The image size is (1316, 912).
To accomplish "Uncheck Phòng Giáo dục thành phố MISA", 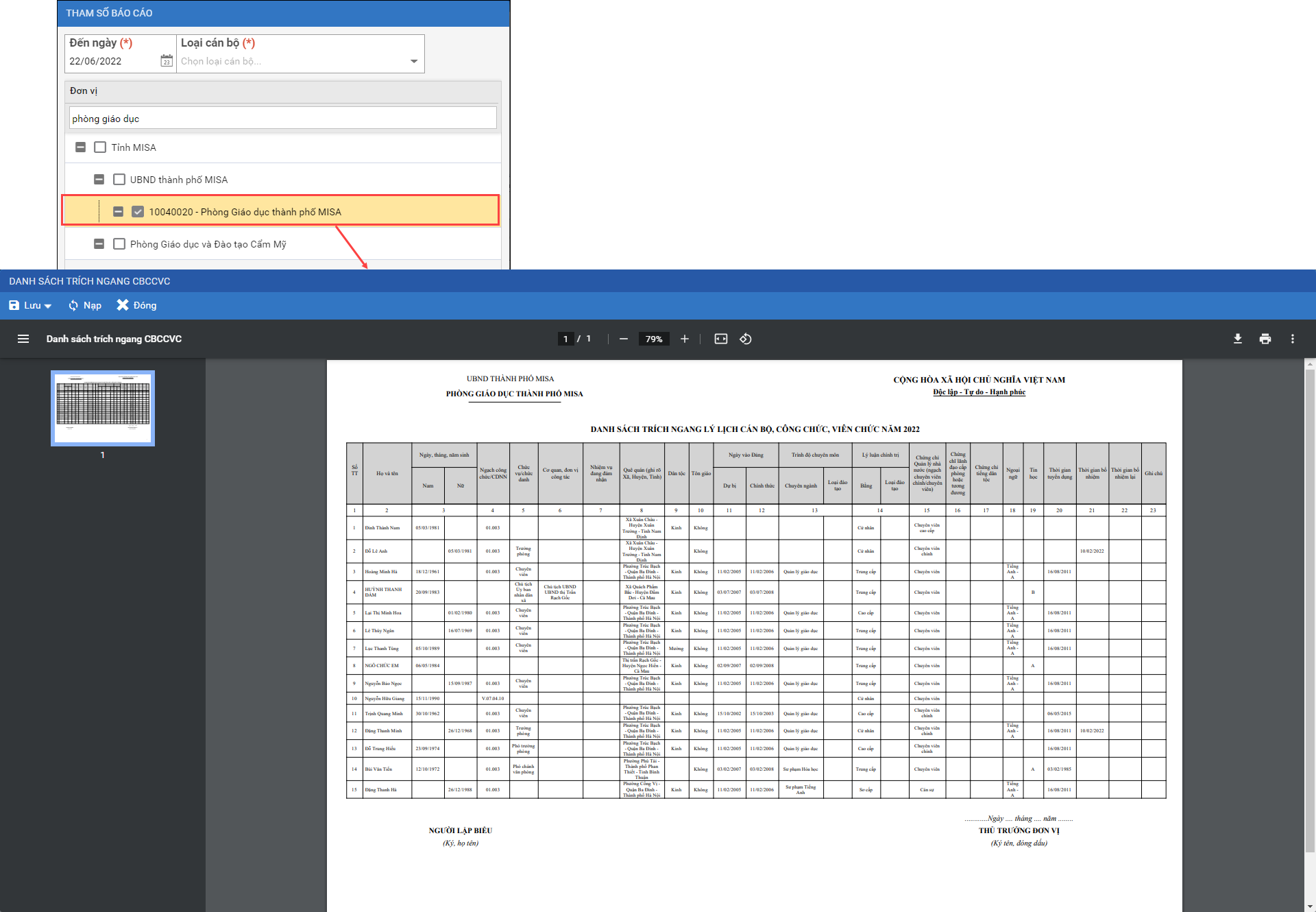I will pos(138,212).
